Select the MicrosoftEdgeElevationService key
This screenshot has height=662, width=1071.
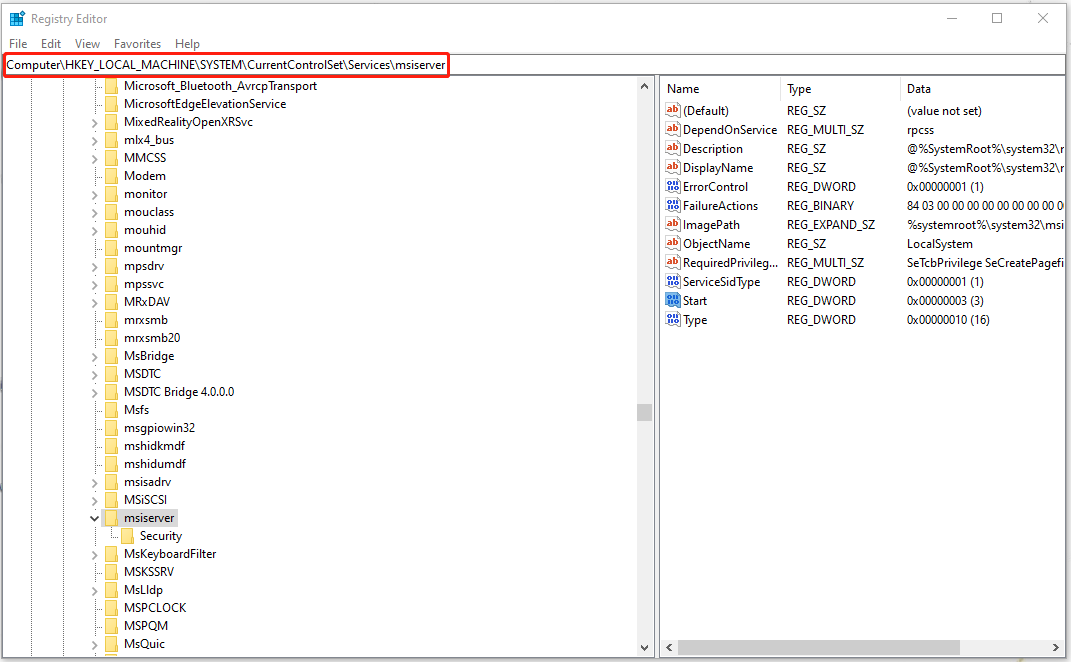[x=205, y=104]
